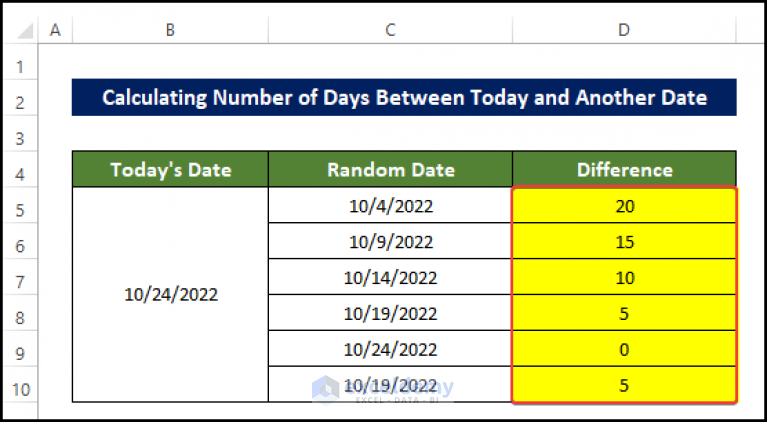Select yellow cell showing difference 20
The image size is (767, 422).
click(624, 206)
